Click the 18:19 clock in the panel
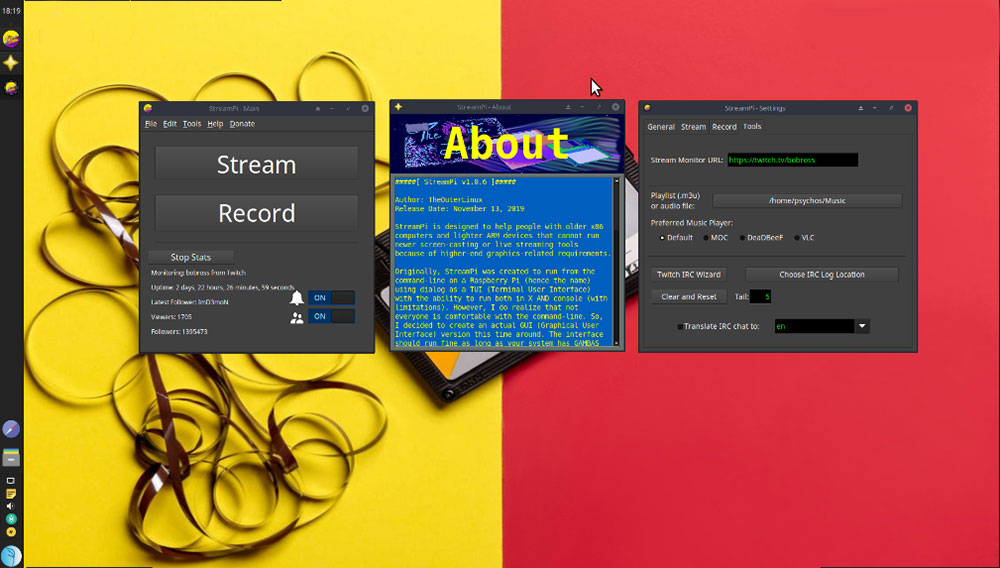 click(x=11, y=11)
